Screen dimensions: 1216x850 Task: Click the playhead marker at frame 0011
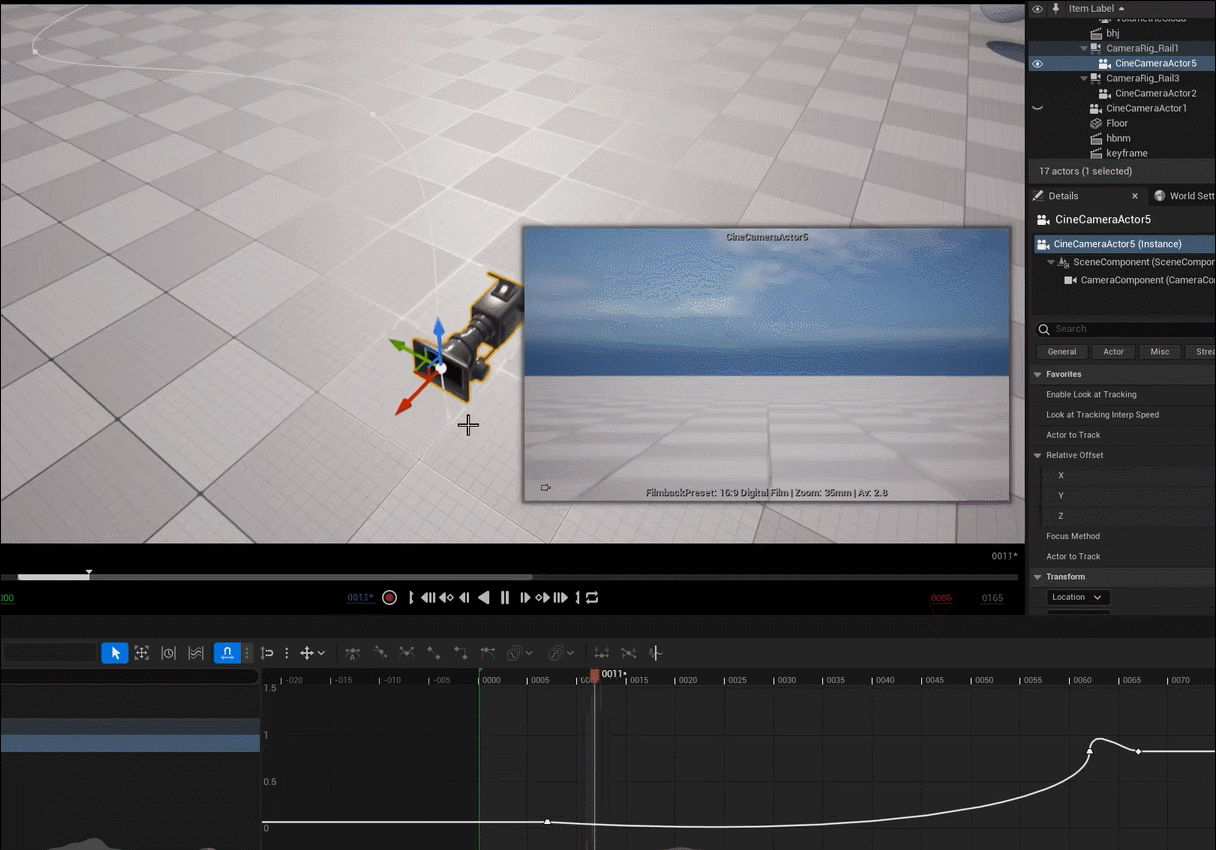(x=594, y=676)
